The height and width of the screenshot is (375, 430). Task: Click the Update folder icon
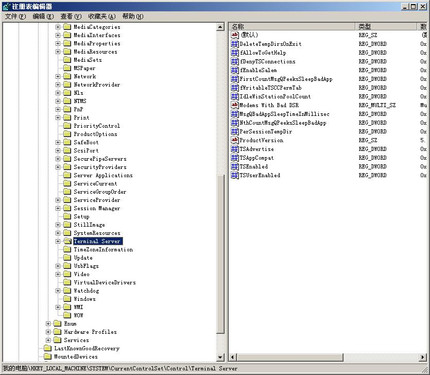(x=68, y=258)
